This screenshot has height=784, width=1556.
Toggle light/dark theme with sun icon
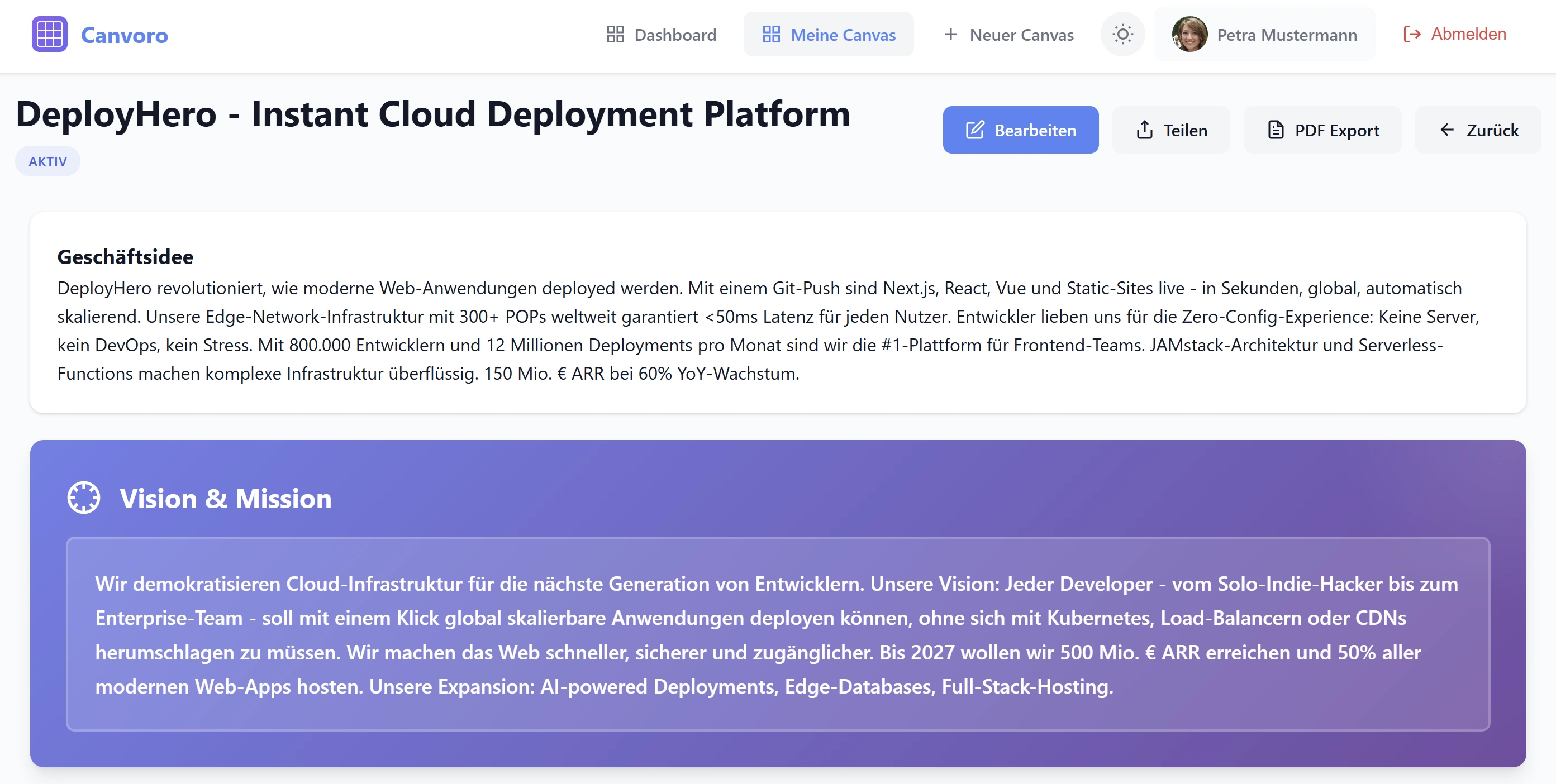pos(1122,35)
